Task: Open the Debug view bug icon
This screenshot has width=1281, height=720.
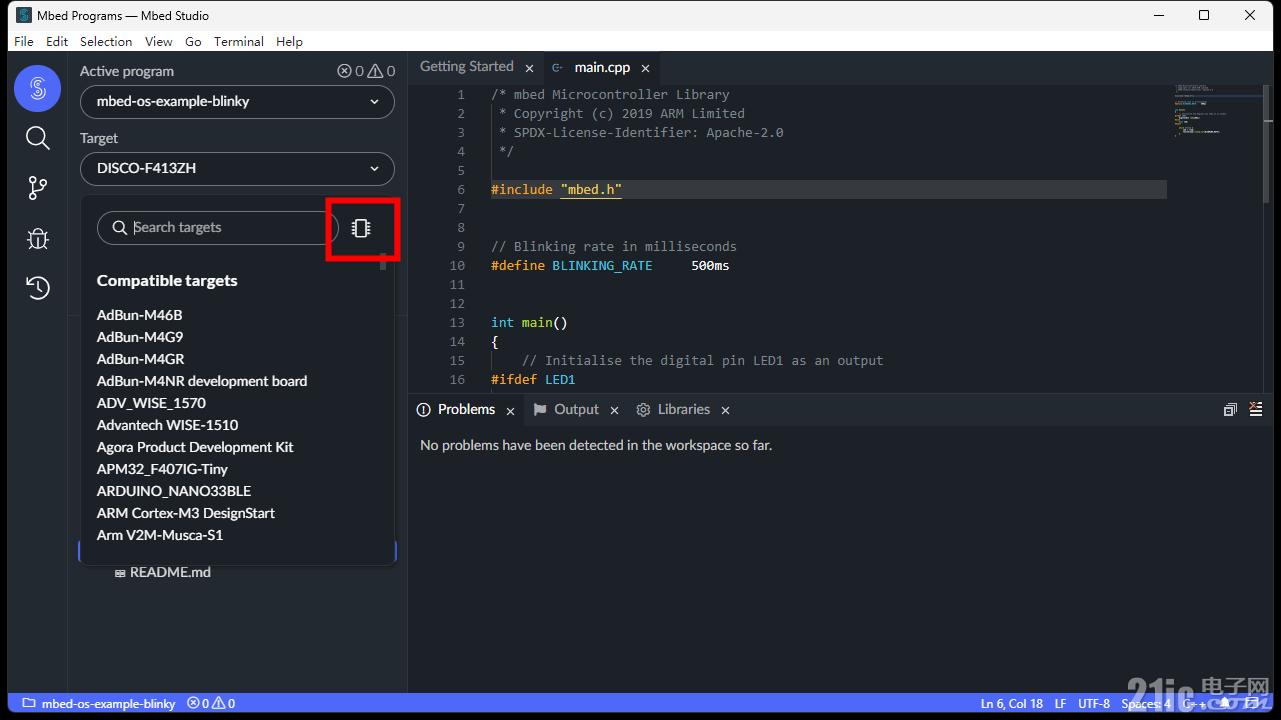Action: click(x=37, y=238)
